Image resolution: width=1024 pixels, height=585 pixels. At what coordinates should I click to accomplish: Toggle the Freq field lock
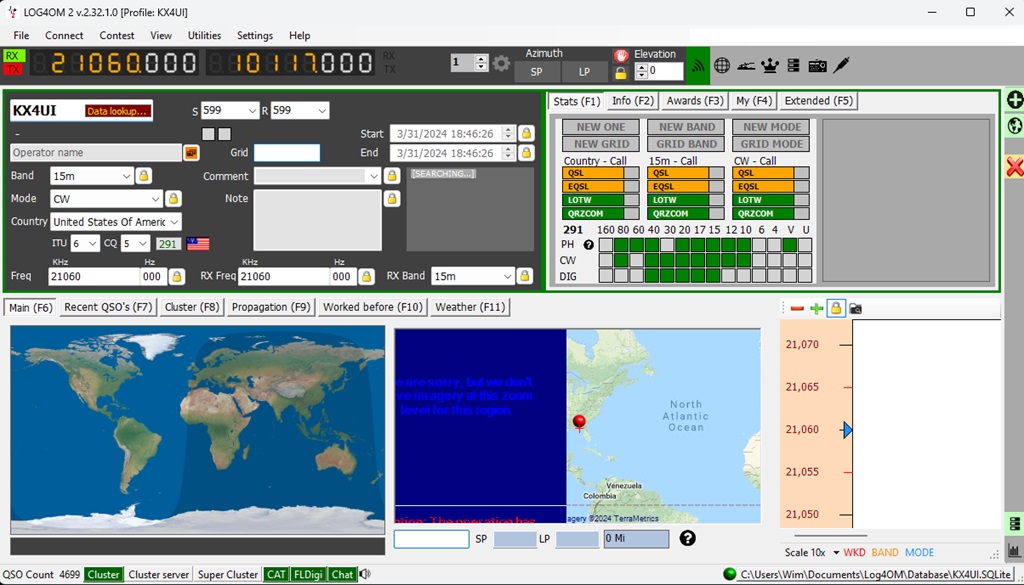pos(176,276)
